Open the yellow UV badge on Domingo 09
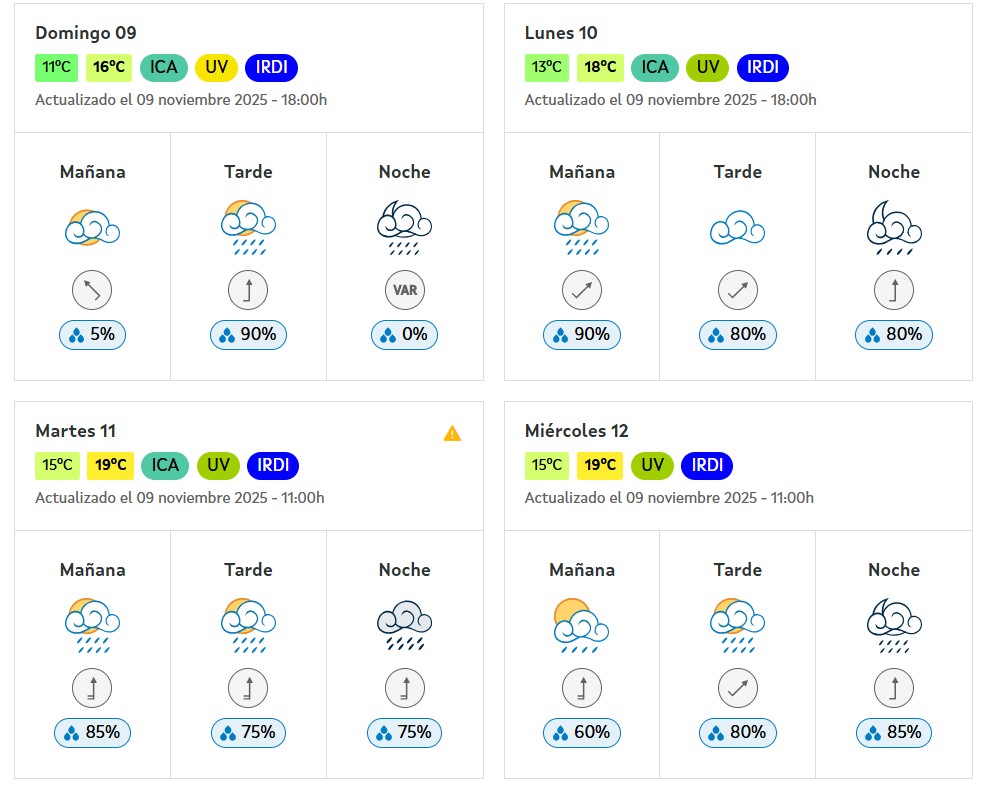982x787 pixels. coord(217,68)
